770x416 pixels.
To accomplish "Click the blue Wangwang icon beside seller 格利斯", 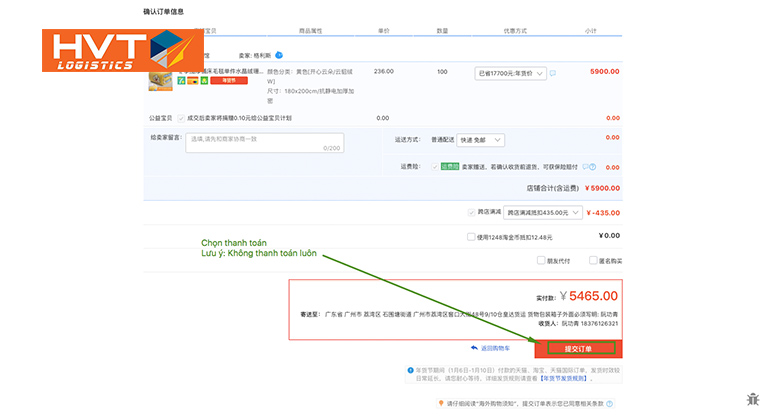I will tap(279, 55).
